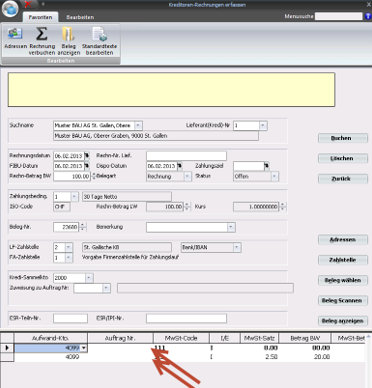Open FA-Zahlstelle dropdown

point(69,258)
